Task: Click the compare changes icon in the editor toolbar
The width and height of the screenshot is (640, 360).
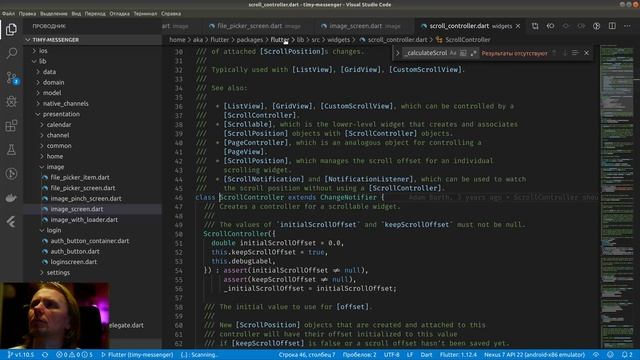Action: tap(535, 26)
